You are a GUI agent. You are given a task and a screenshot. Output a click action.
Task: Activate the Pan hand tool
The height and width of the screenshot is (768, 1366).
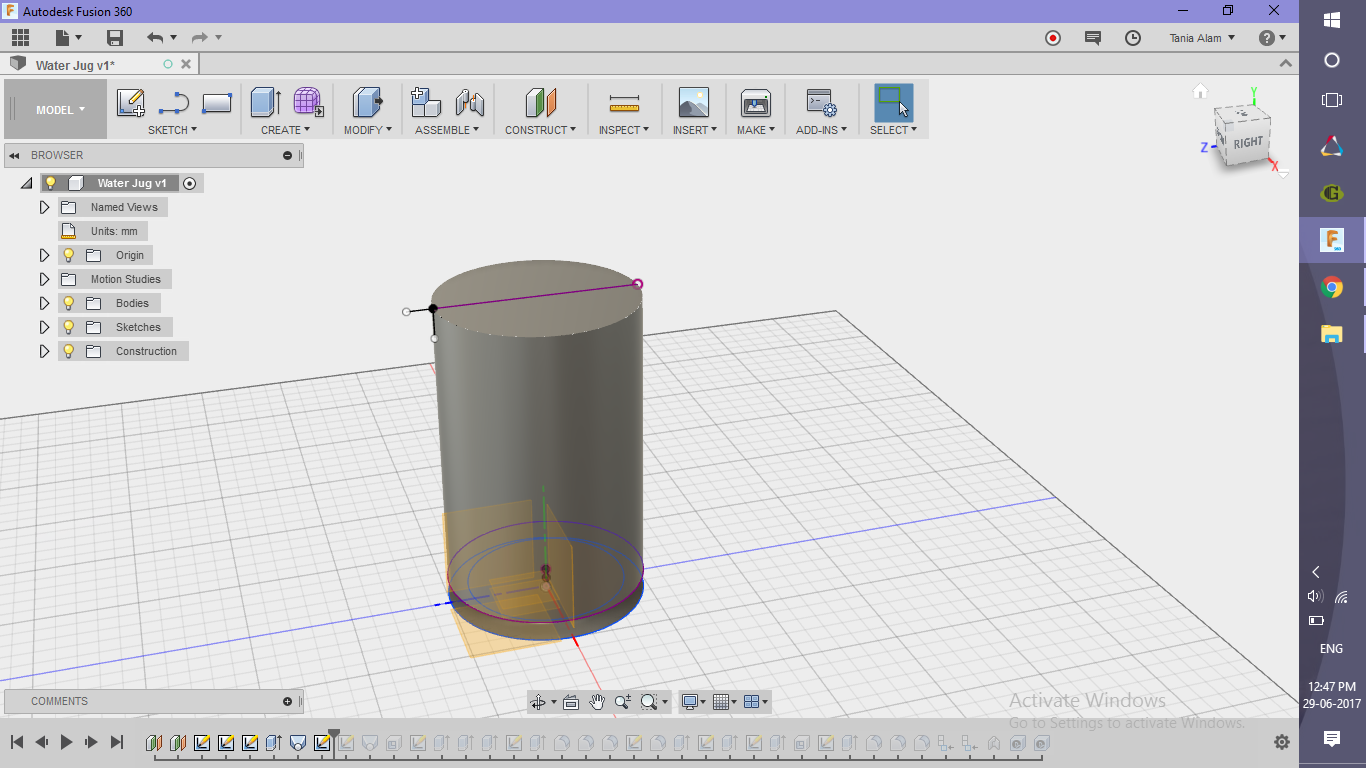(x=597, y=702)
